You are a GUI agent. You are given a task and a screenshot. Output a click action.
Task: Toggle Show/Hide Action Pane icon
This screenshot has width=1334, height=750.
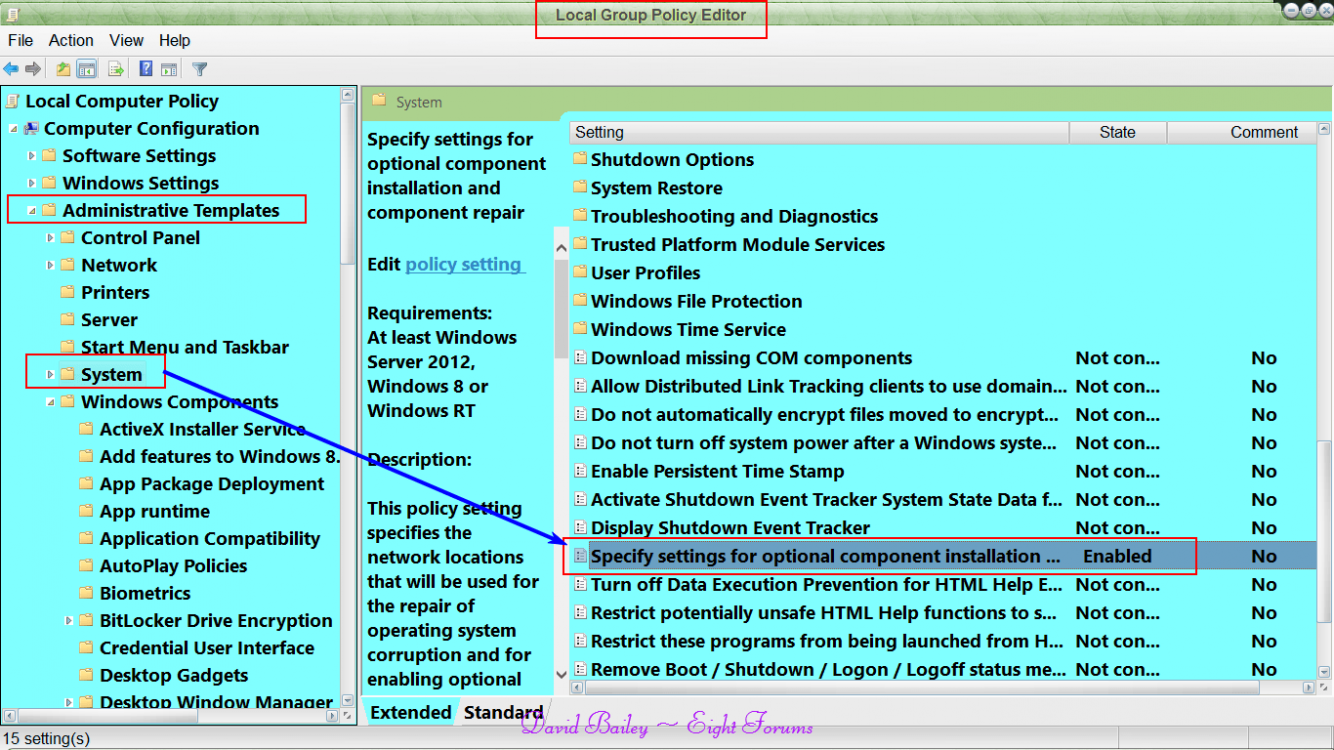pyautogui.click(x=169, y=69)
